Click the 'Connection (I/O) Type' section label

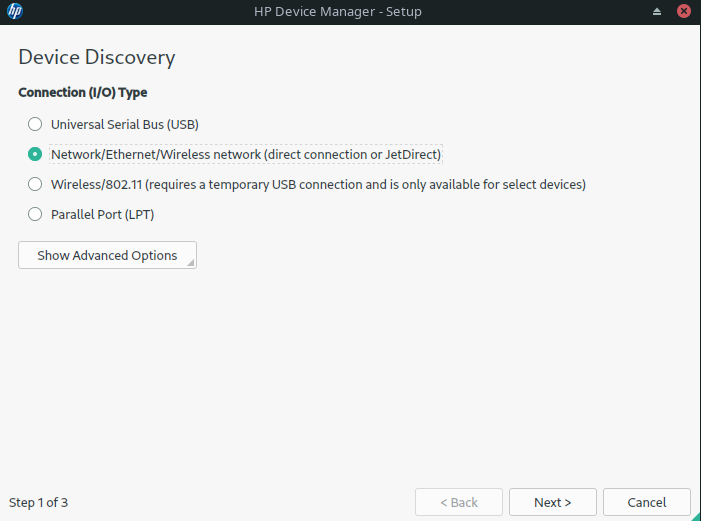[82, 93]
